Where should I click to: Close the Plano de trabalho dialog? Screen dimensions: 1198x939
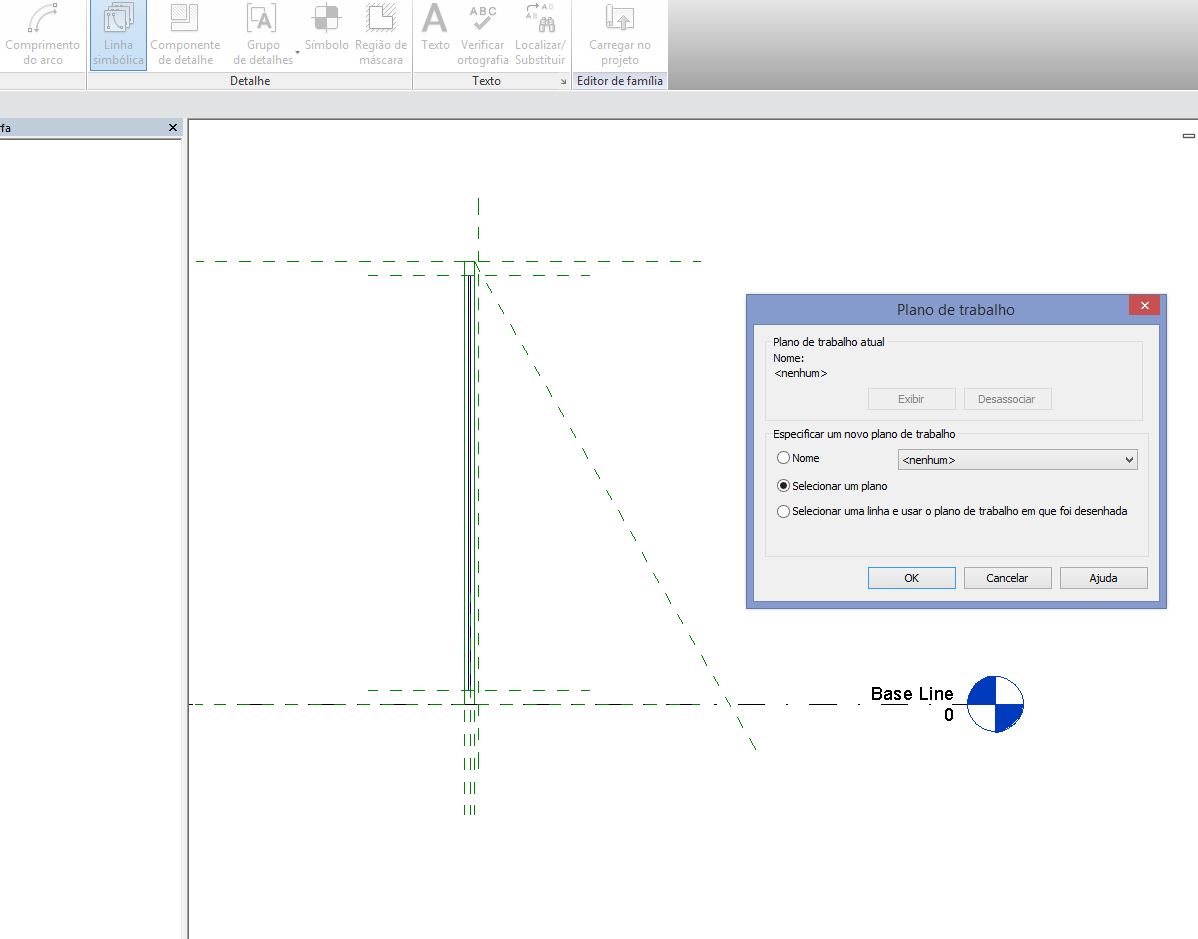(1144, 306)
